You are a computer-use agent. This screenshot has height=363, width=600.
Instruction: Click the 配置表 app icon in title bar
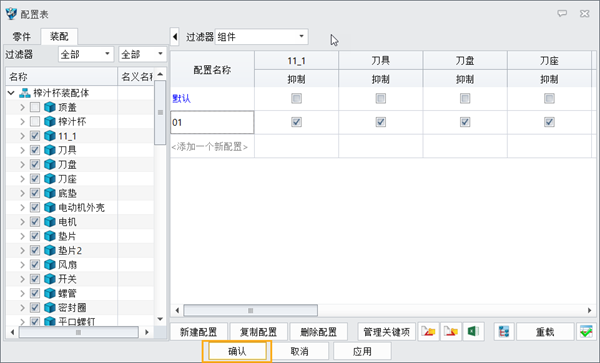[11, 14]
